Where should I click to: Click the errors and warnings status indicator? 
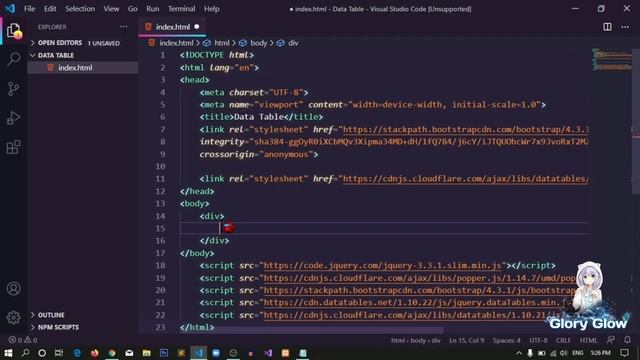[x=23, y=340]
